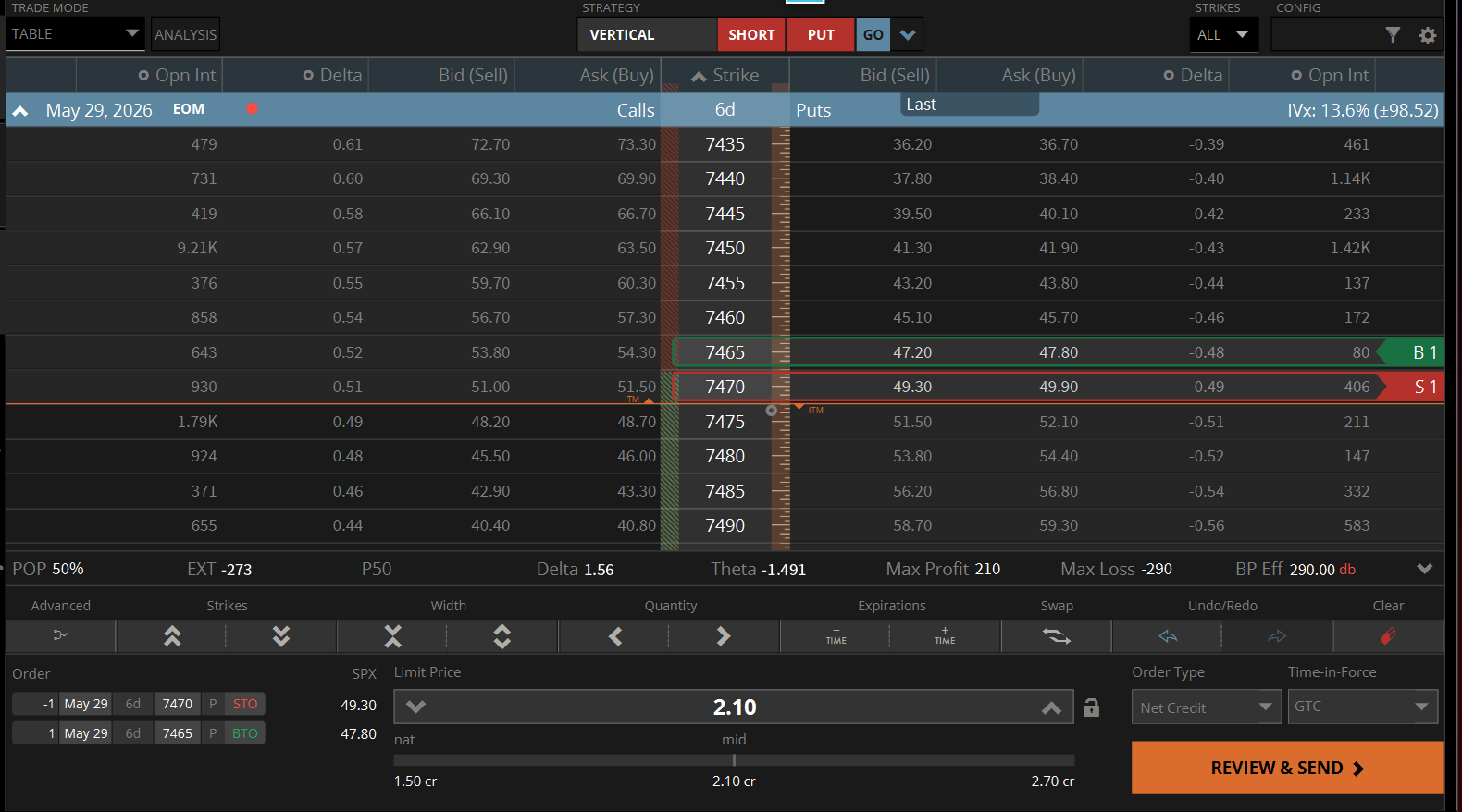1462x812 pixels.
Task: Click put ask 52.10 at strike 7475
Action: click(1058, 422)
